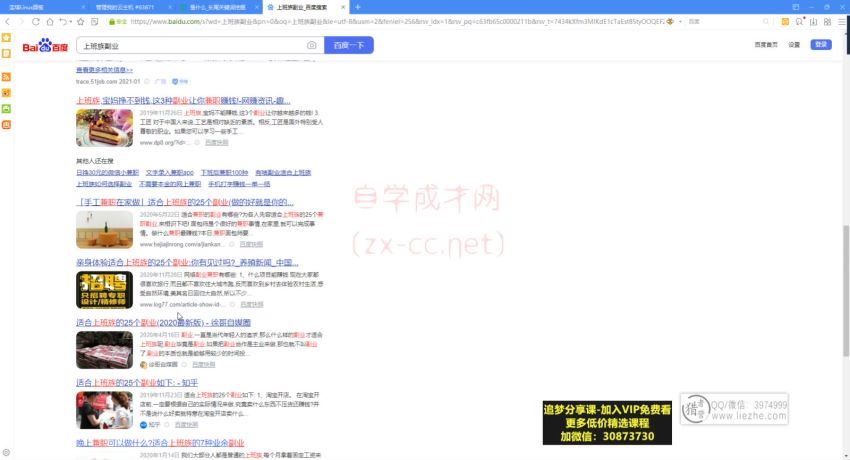Open the 设置 settings link
Image resolution: width=850 pixels, height=460 pixels.
click(x=794, y=45)
